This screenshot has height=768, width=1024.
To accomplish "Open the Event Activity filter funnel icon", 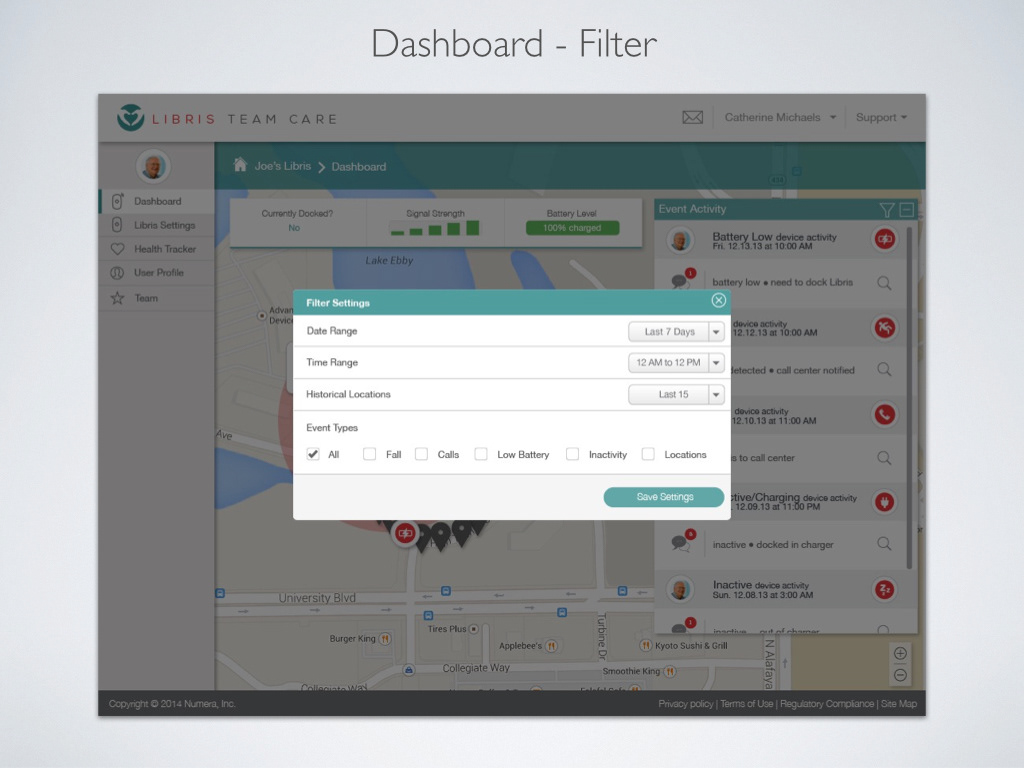I will coord(886,210).
